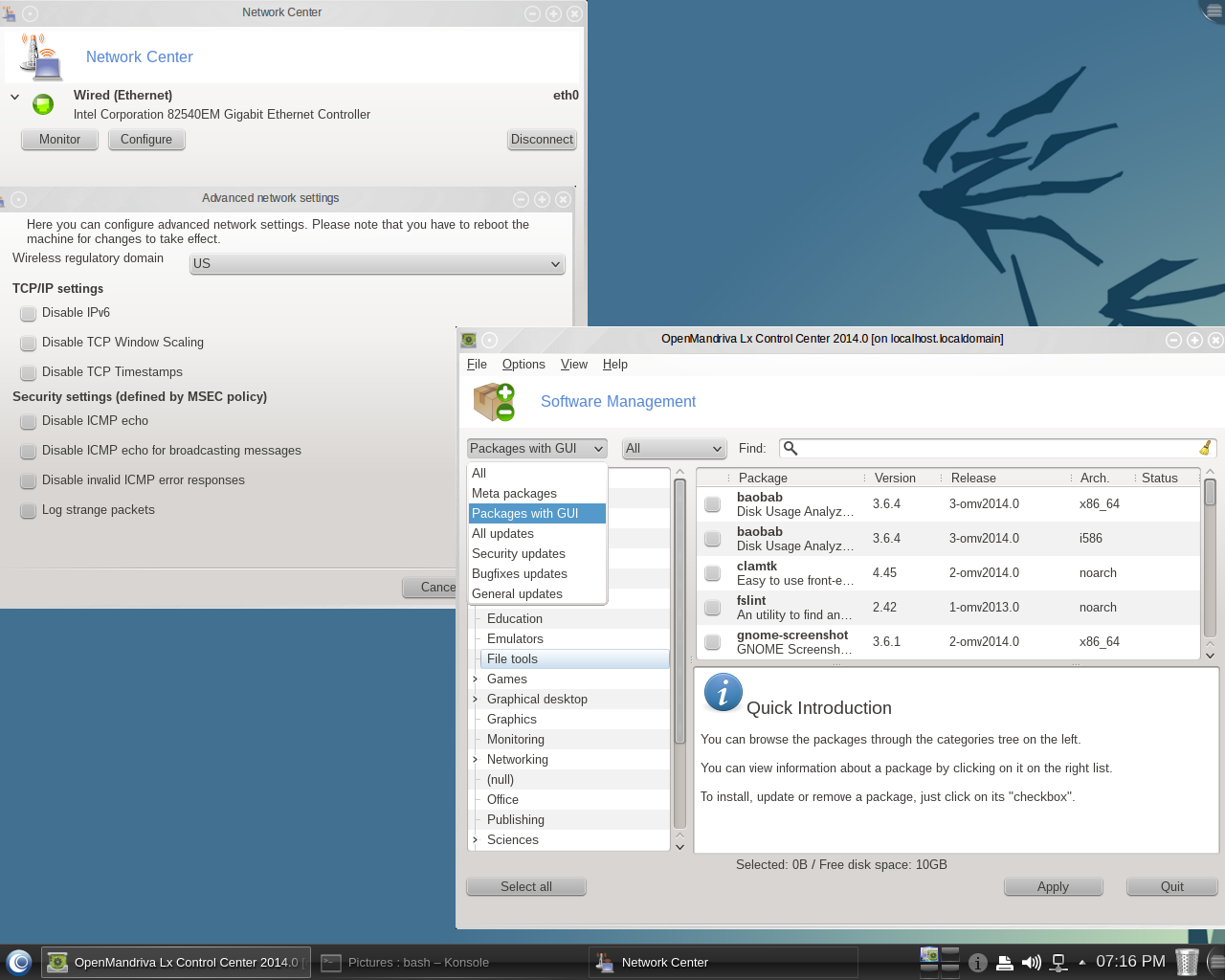
Task: Expand the Networking category tree
Action: [x=475, y=760]
